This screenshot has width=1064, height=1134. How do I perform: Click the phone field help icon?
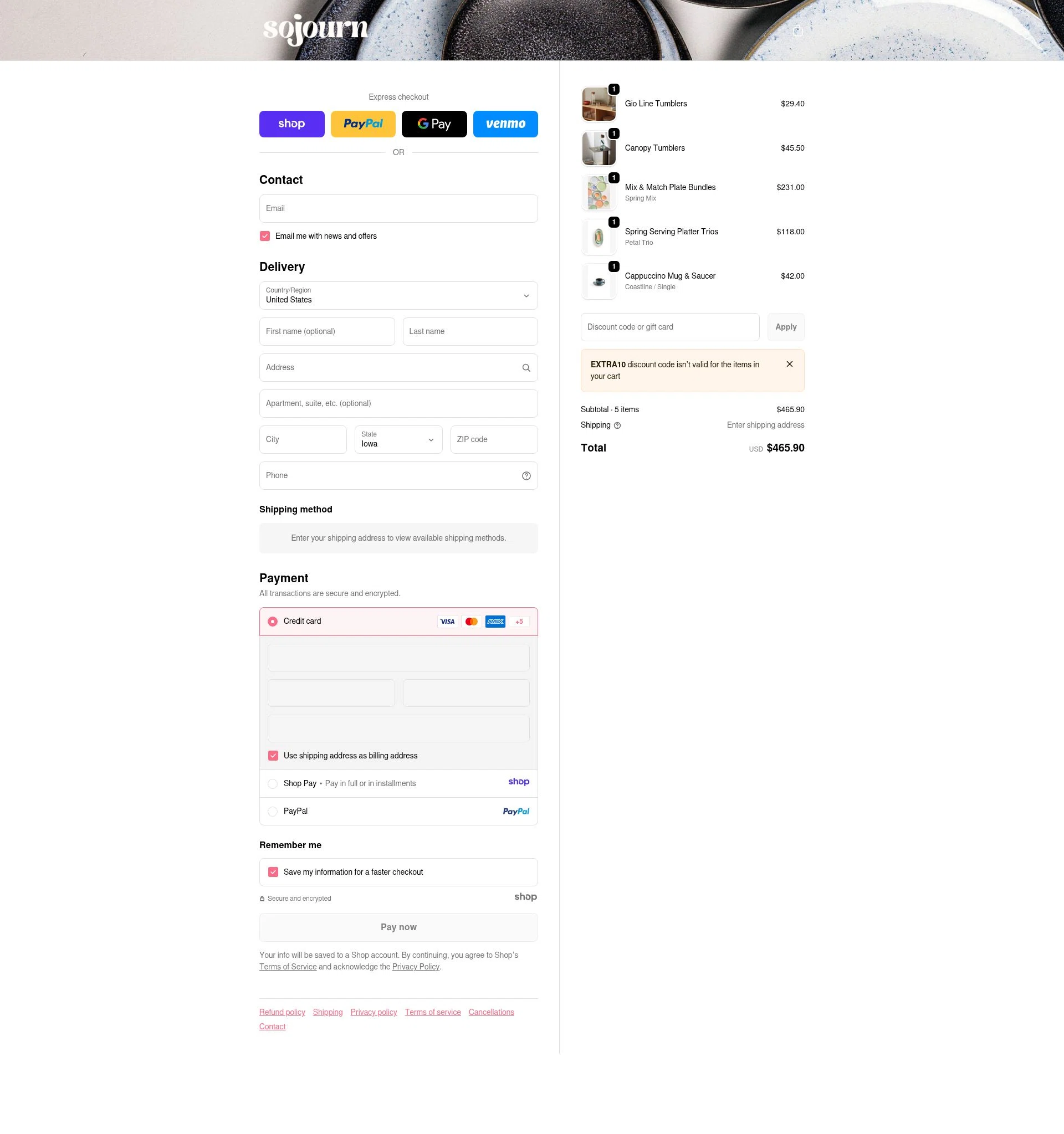coord(526,476)
